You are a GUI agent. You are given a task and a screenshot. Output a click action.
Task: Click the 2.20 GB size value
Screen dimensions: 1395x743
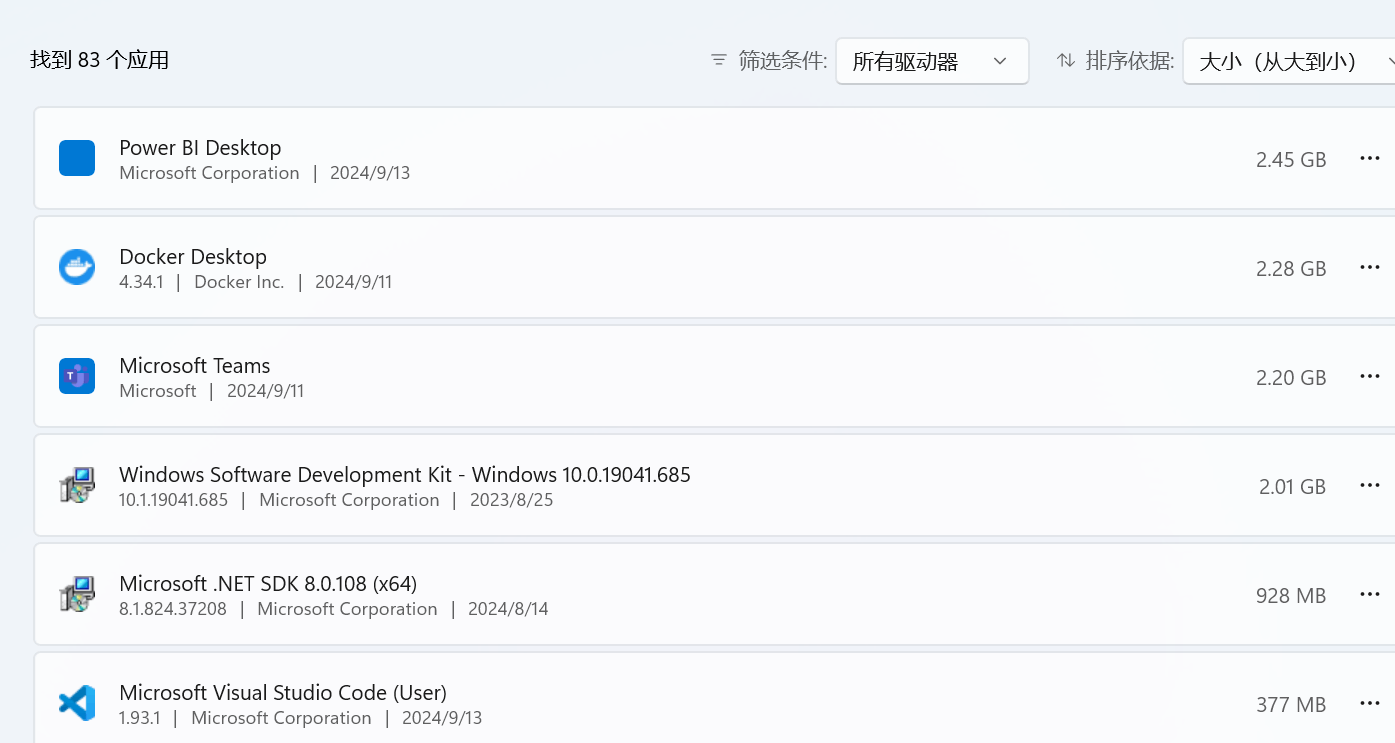pos(1291,378)
